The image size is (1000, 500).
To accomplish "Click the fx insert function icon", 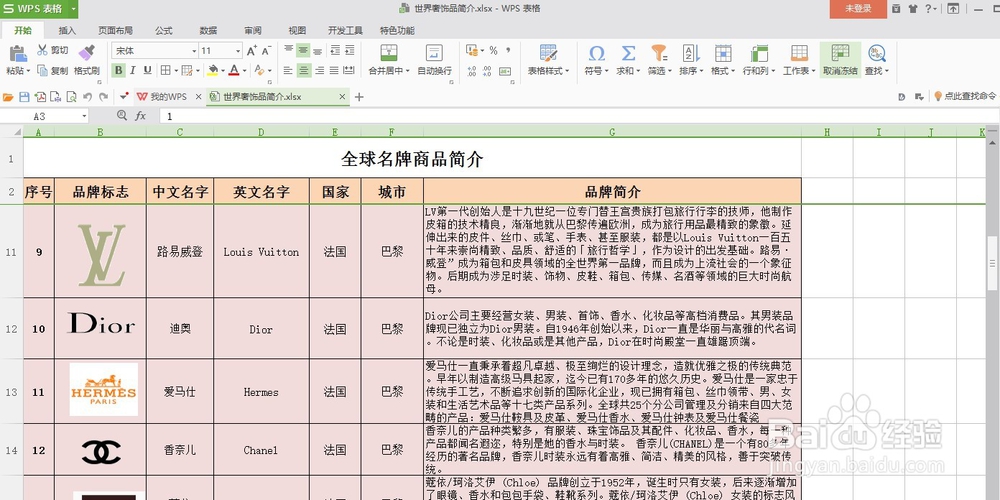I will tap(140, 116).
